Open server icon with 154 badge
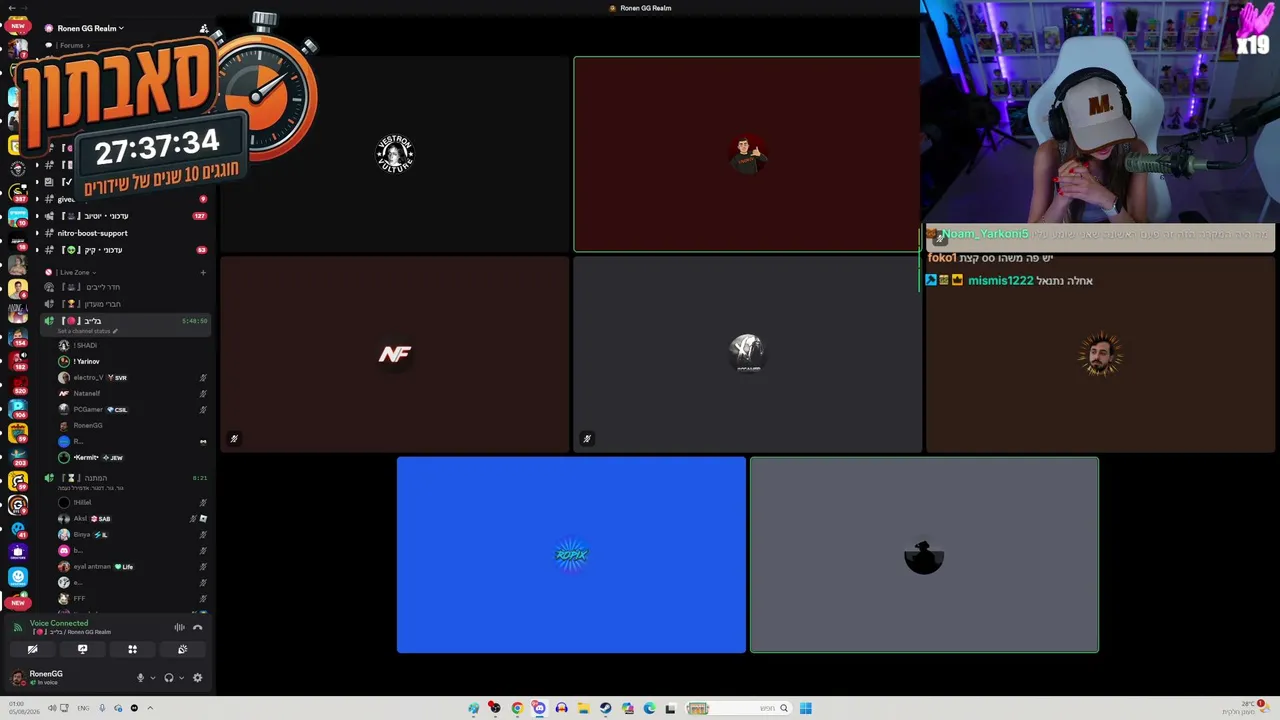The width and height of the screenshot is (1280, 720). (x=17, y=336)
